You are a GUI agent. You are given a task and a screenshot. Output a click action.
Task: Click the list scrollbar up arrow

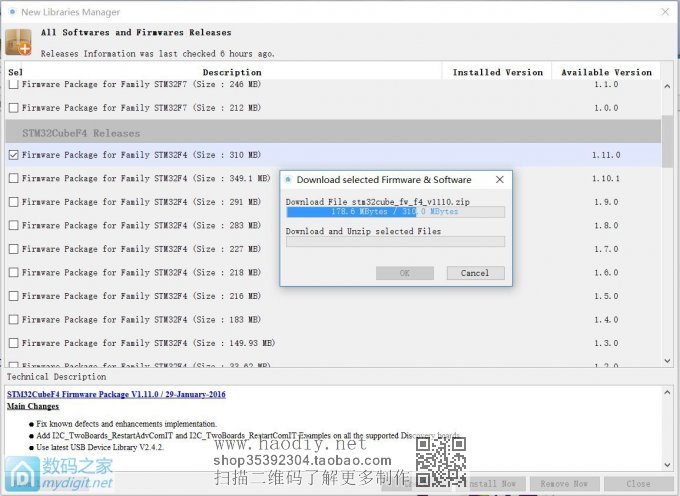pos(667,84)
